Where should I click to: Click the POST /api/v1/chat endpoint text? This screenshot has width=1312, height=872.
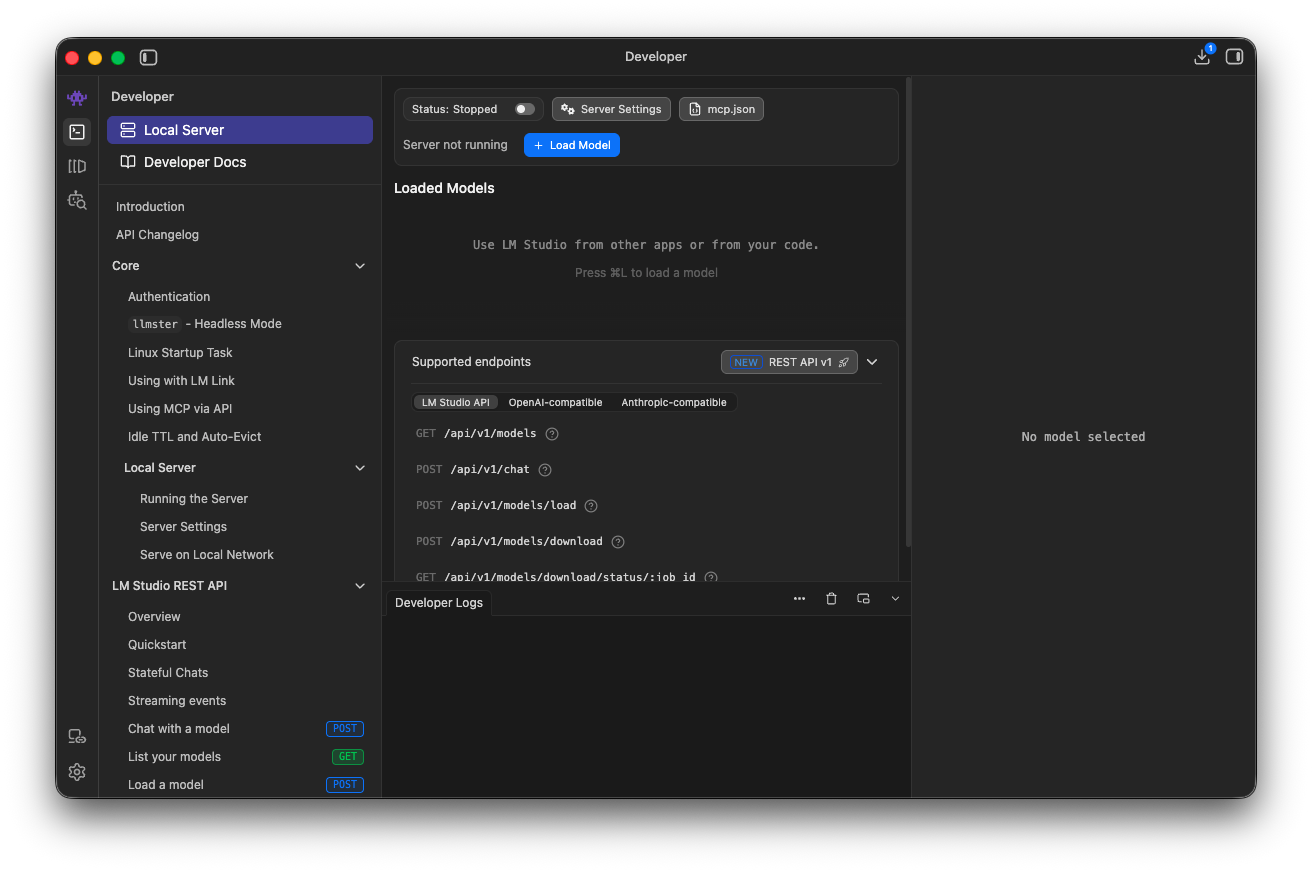tap(473, 470)
